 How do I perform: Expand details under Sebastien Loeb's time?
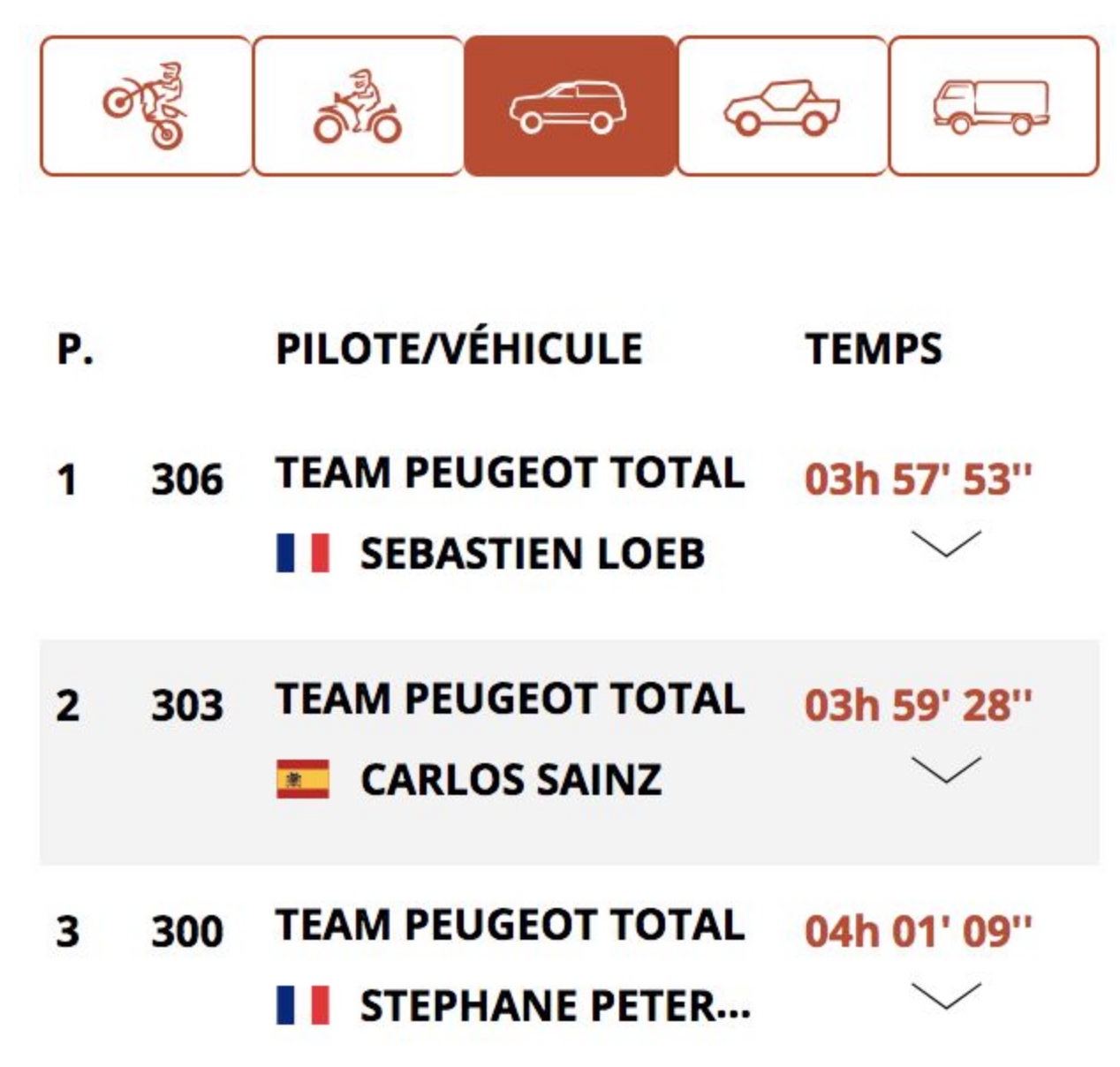[x=946, y=544]
